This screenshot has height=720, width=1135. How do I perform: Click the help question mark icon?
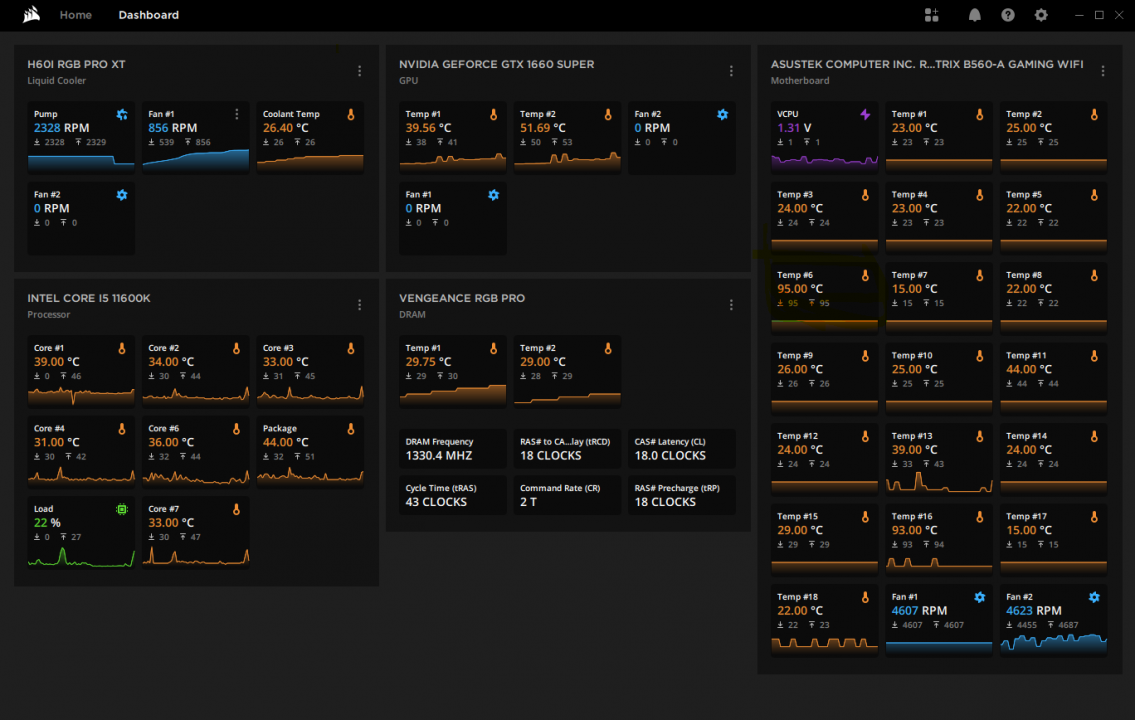click(x=1008, y=15)
